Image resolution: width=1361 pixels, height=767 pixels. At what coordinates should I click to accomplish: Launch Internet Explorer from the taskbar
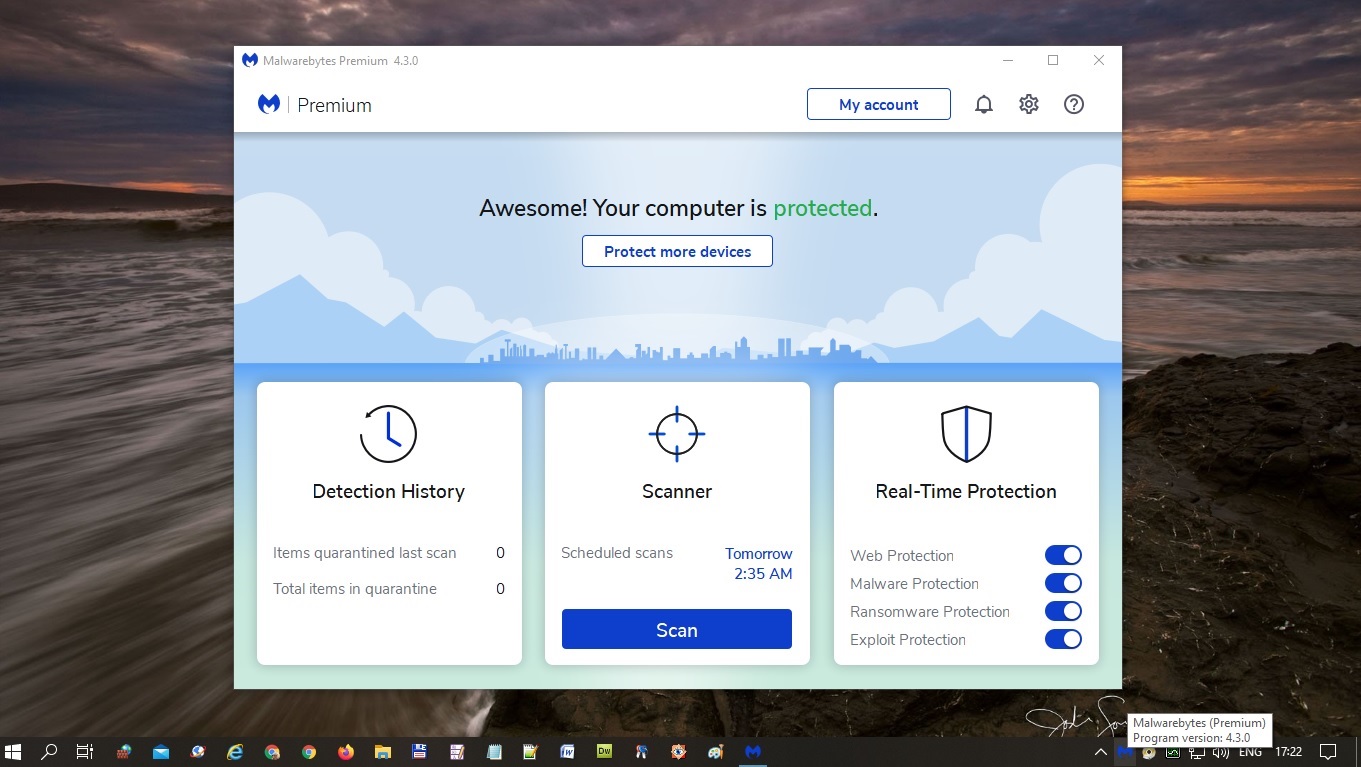[x=235, y=751]
